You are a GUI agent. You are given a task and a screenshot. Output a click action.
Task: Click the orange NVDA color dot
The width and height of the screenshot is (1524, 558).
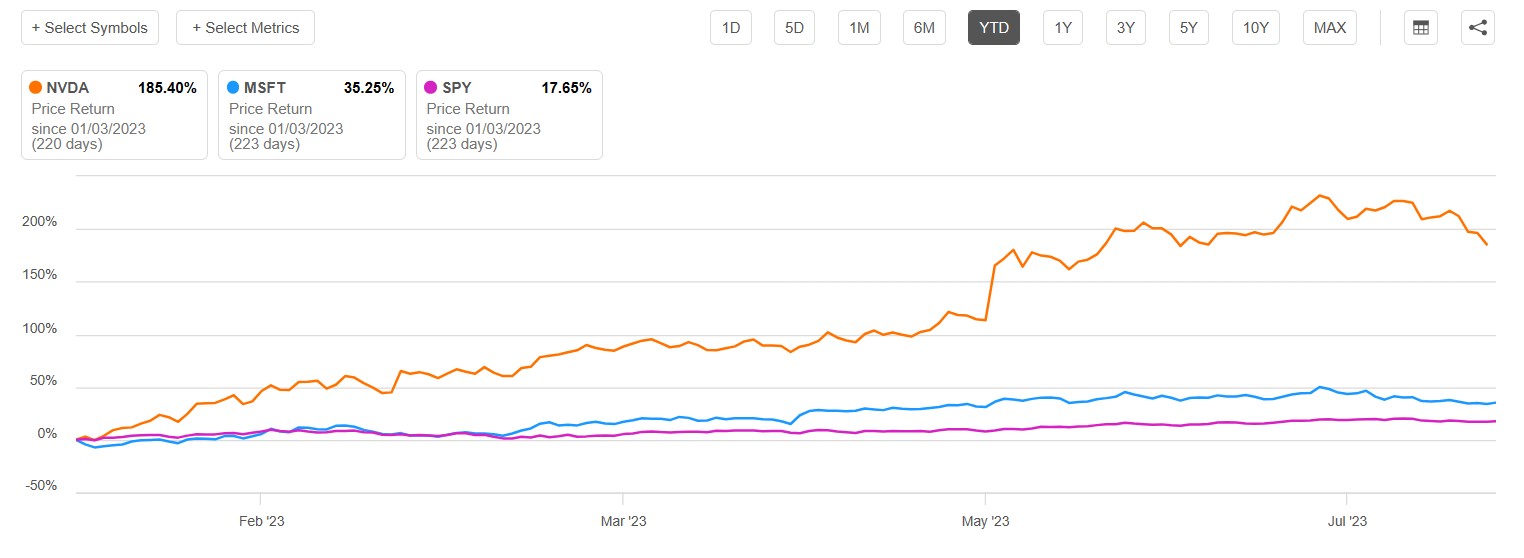point(37,88)
